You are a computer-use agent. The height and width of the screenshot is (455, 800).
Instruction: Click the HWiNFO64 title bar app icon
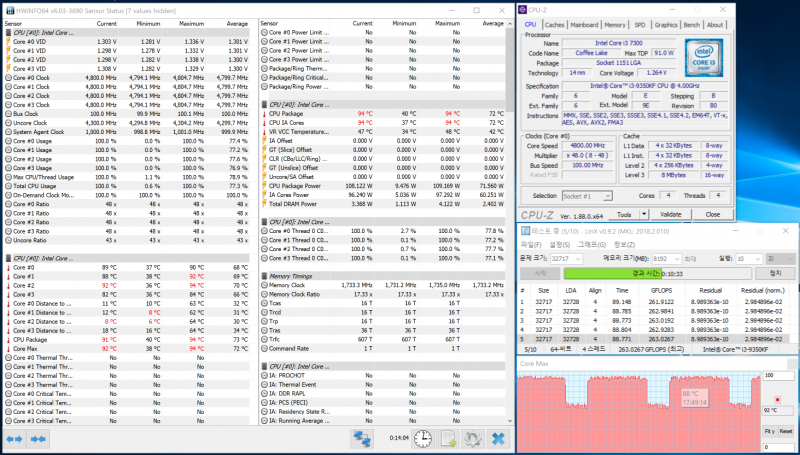tap(9, 10)
